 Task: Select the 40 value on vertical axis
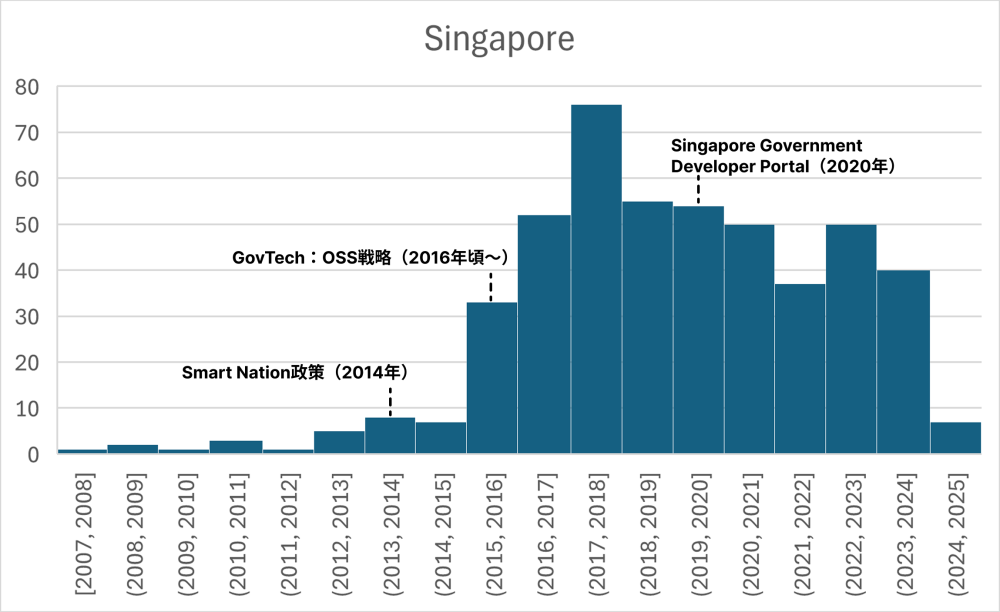[x=28, y=271]
